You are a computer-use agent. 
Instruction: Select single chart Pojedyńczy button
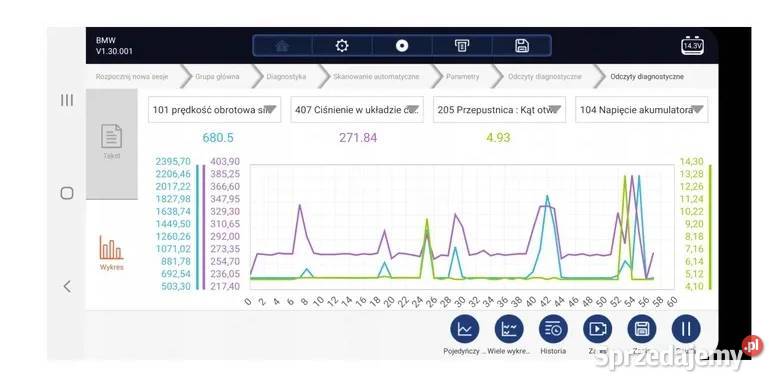[x=465, y=330]
